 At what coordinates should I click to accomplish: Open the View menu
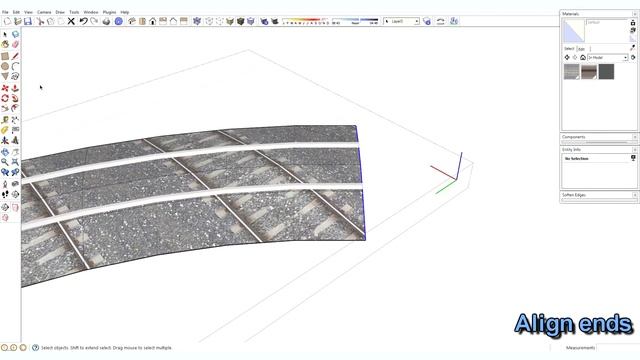tap(28, 12)
